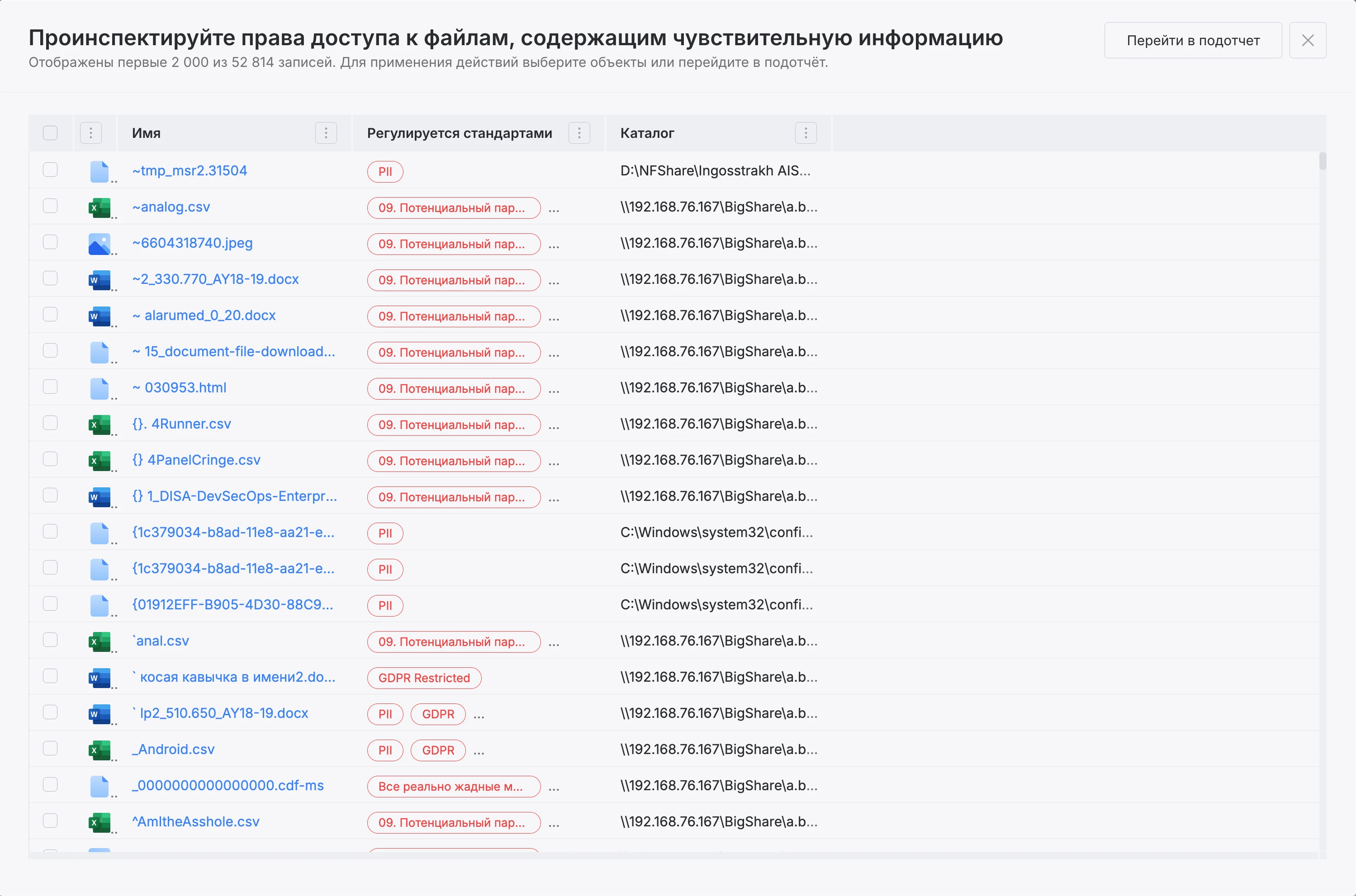This screenshot has height=896, width=1356.
Task: Sort by the Имя column header
Action: 147,133
